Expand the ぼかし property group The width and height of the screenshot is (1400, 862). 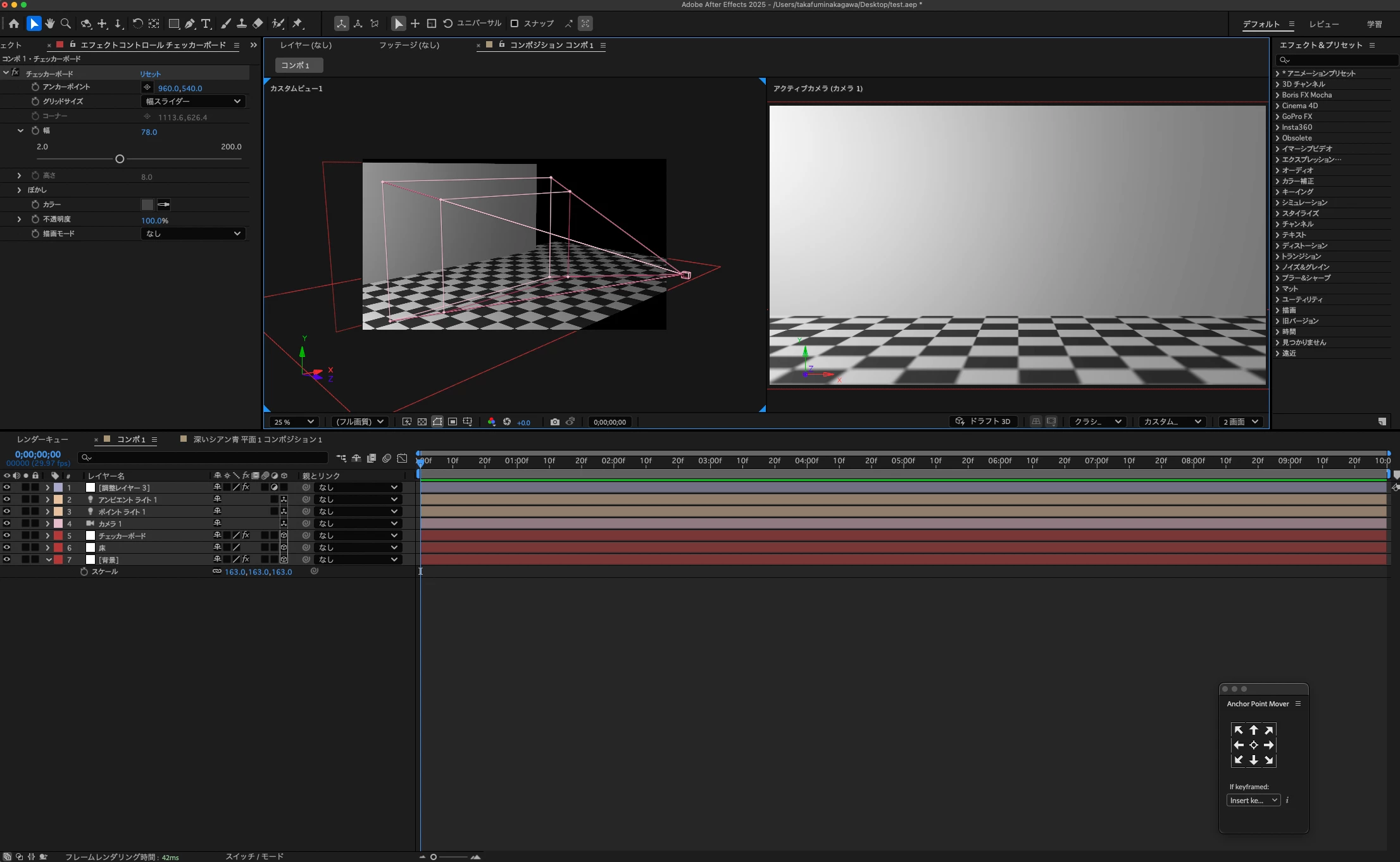click(x=19, y=190)
